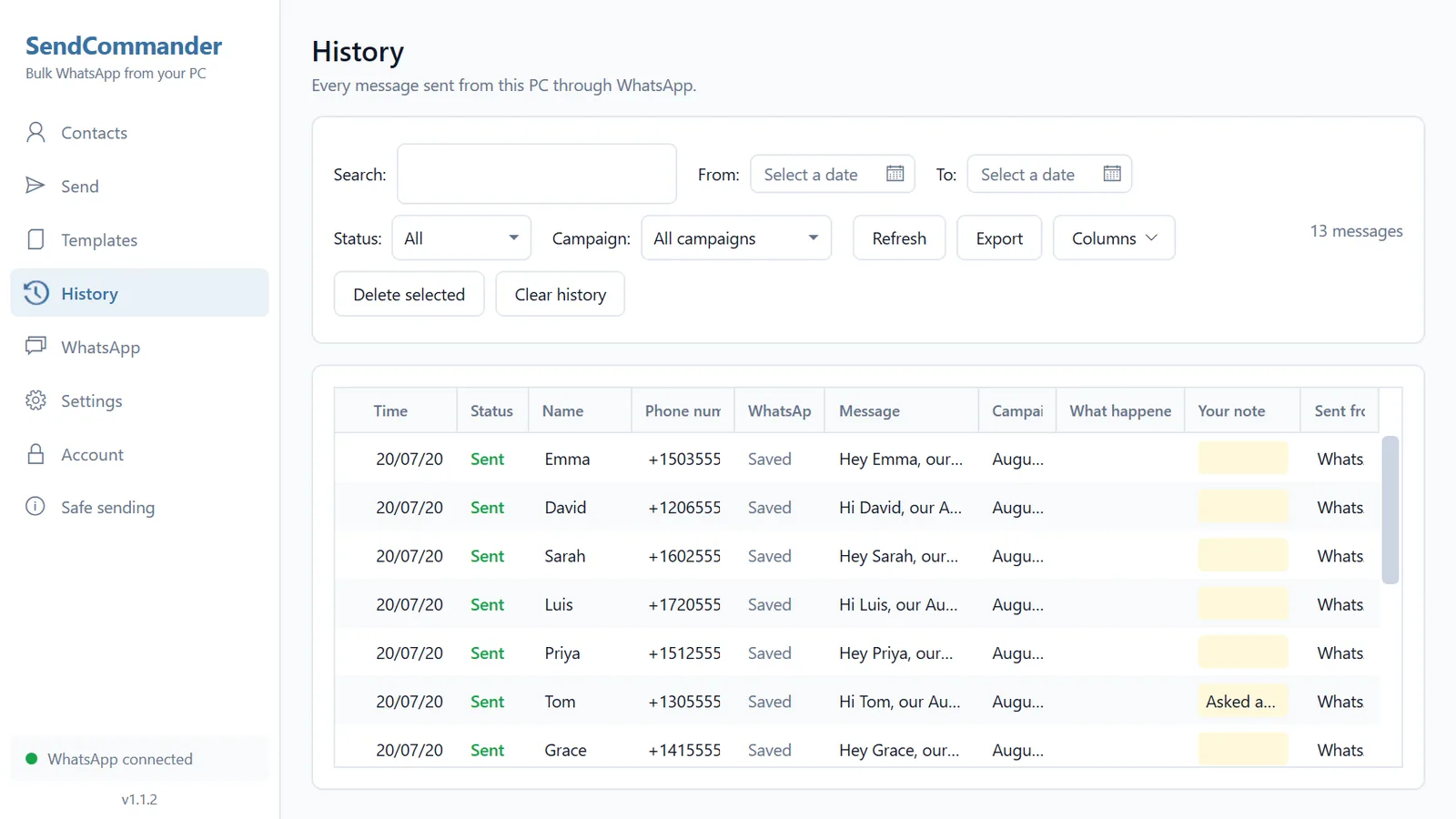The width and height of the screenshot is (1456, 819).
Task: Click the empty note cell for David
Action: click(1243, 507)
